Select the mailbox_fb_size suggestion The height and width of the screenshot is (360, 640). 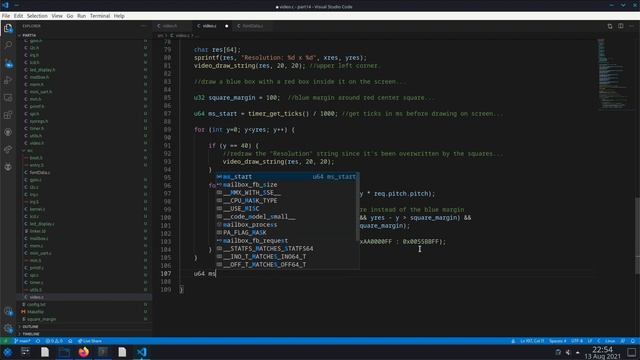point(287,185)
